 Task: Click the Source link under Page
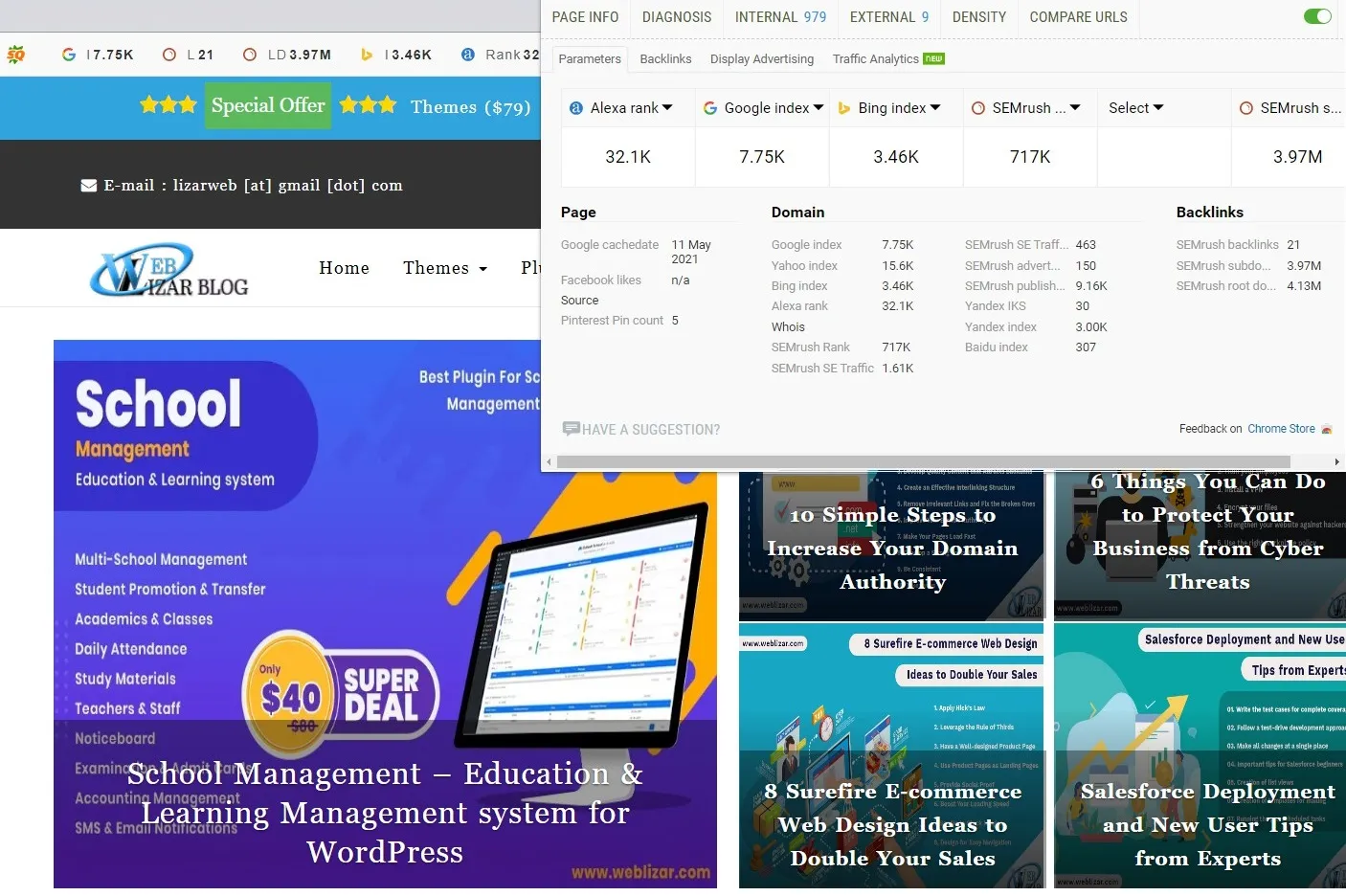point(579,300)
